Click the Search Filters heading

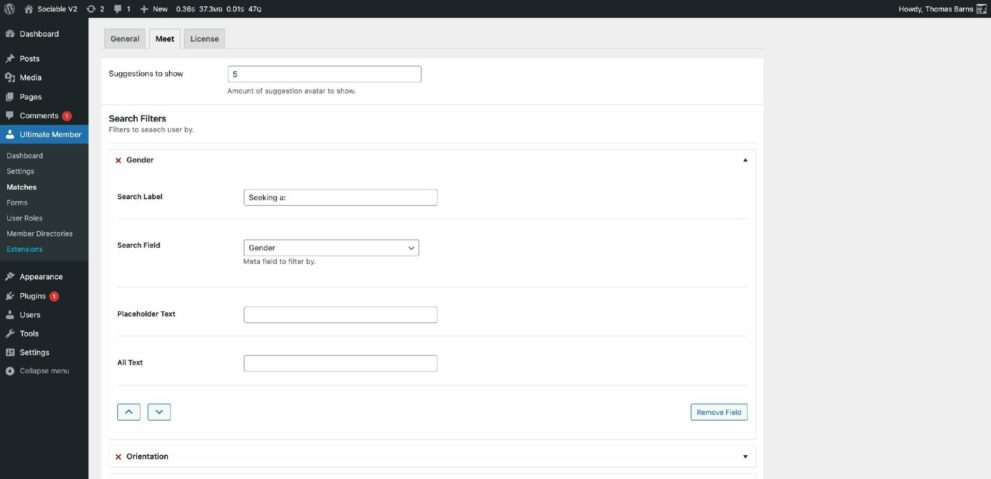pyautogui.click(x=138, y=118)
